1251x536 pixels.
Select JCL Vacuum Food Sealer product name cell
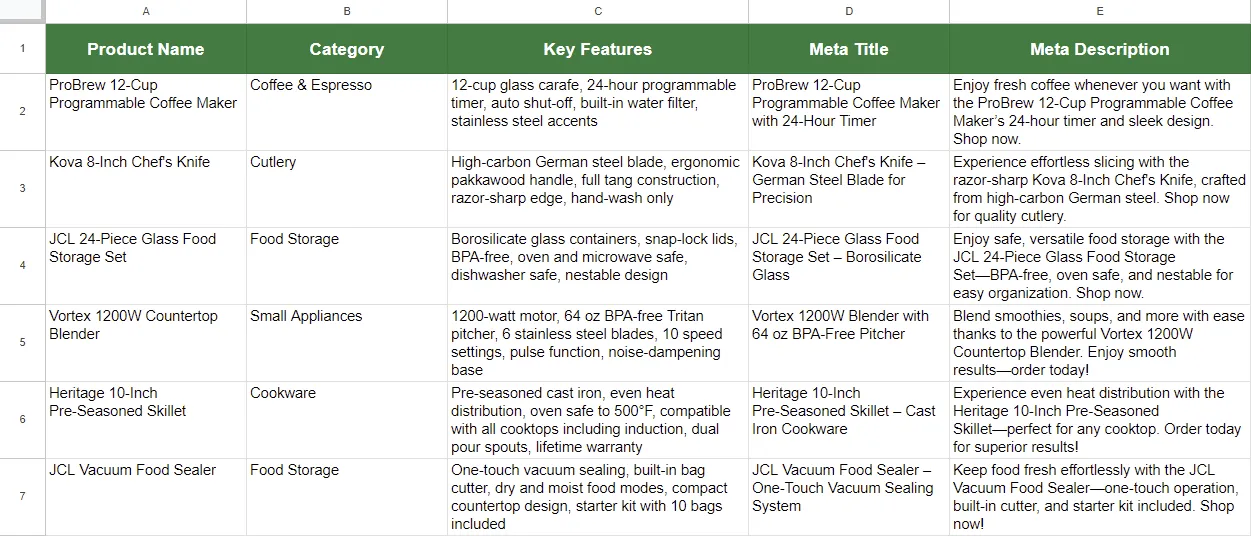point(146,496)
